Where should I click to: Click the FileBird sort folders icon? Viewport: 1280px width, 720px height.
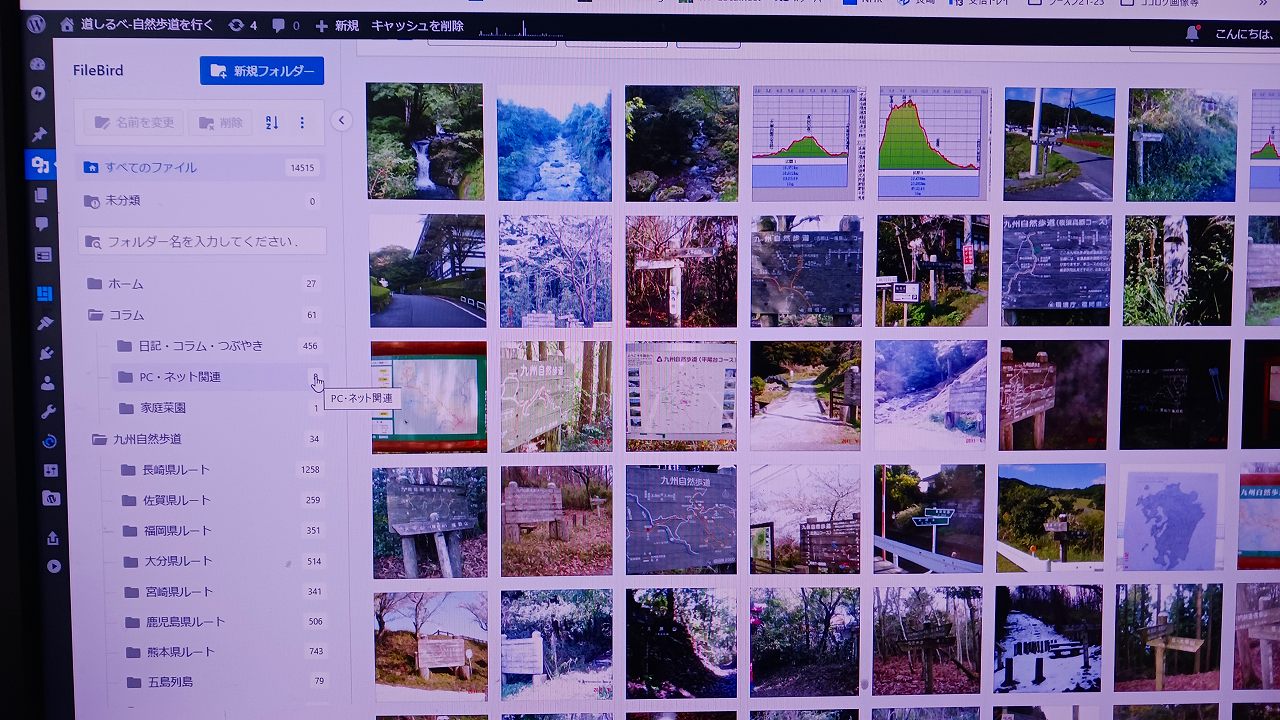(x=272, y=123)
